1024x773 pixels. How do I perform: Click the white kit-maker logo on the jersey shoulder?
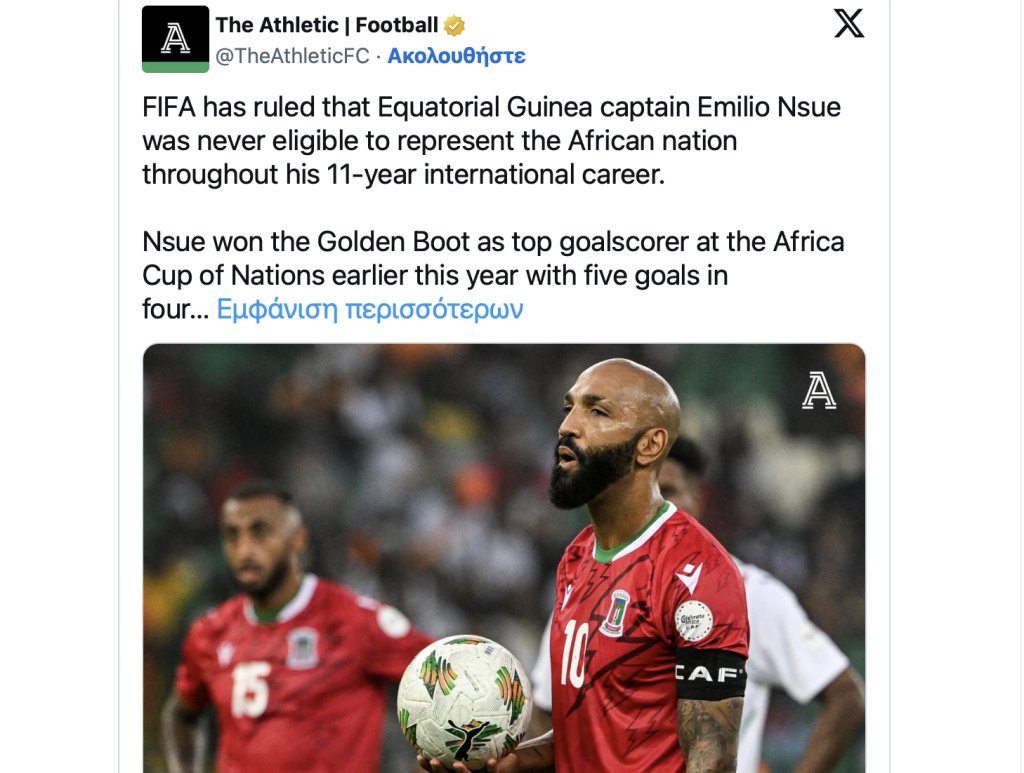pos(689,577)
